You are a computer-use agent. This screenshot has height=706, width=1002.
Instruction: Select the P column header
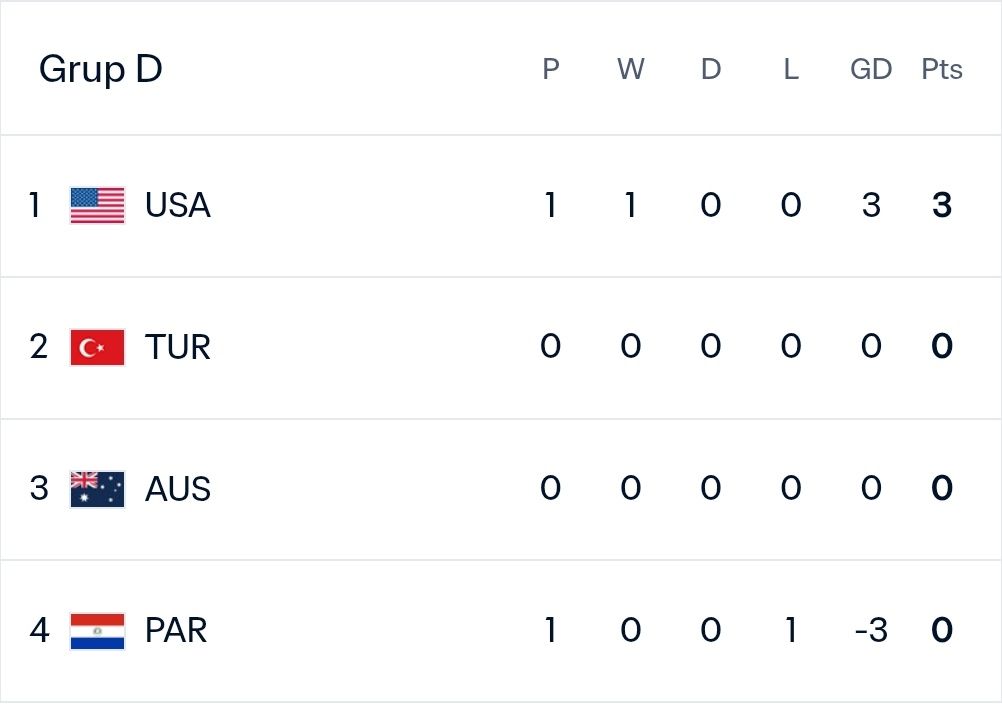coord(551,69)
